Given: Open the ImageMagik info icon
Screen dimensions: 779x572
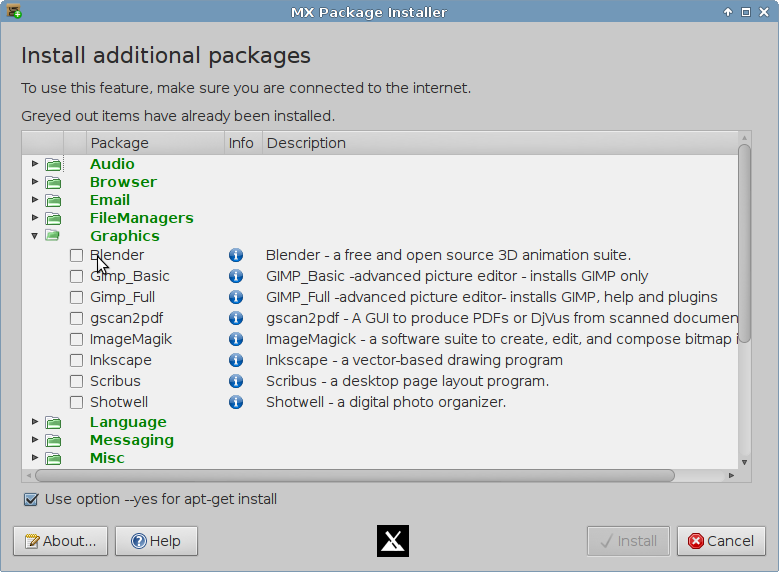Looking at the screenshot, I should point(236,339).
